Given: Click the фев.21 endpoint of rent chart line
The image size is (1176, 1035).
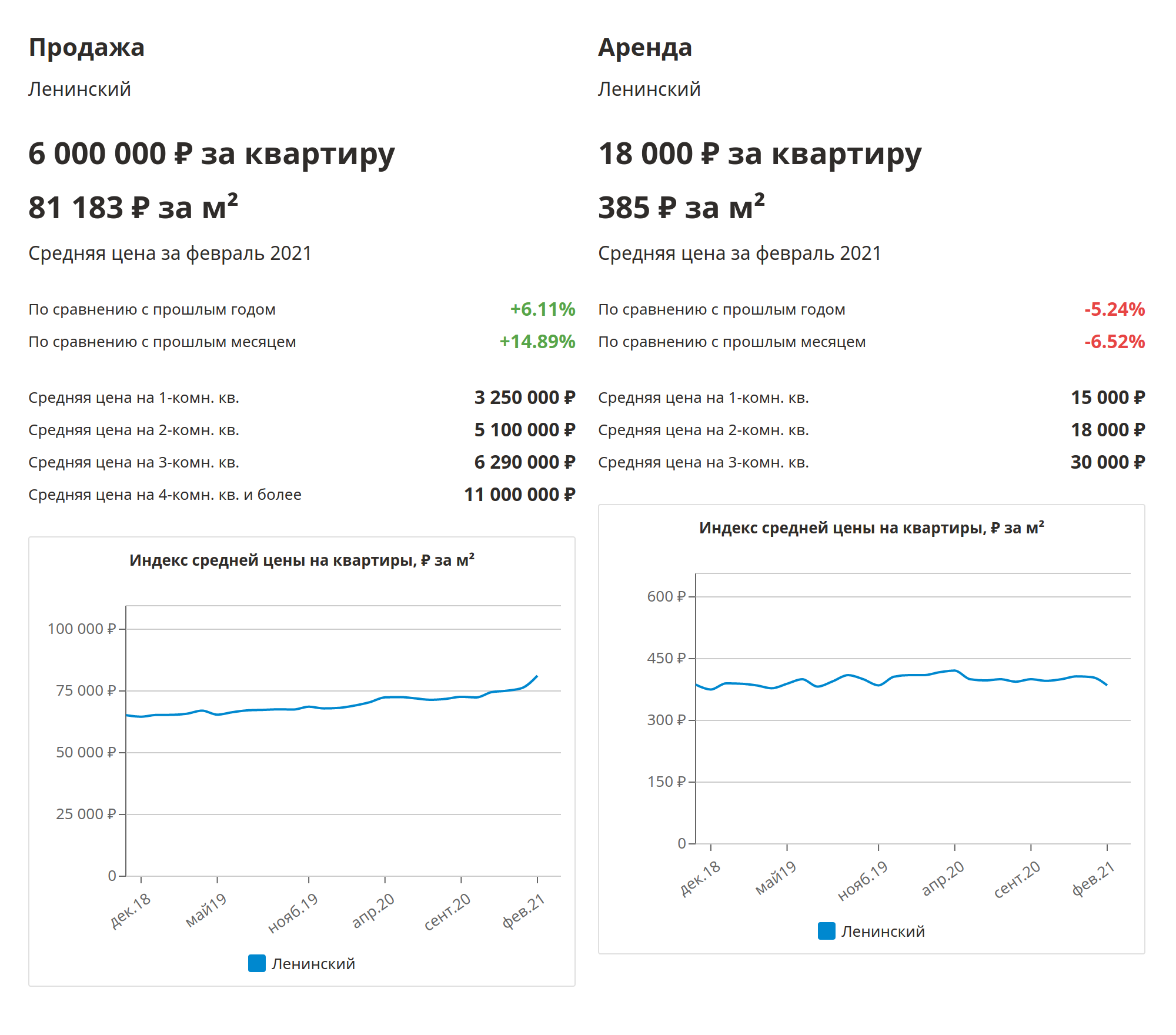Looking at the screenshot, I should [1107, 685].
